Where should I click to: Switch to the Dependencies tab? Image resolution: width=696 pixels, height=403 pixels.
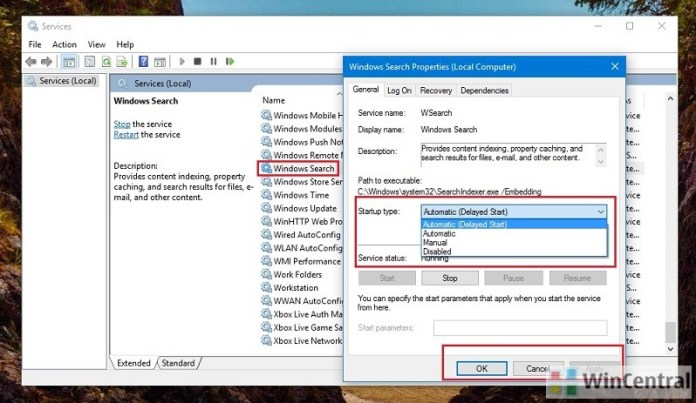coord(484,91)
